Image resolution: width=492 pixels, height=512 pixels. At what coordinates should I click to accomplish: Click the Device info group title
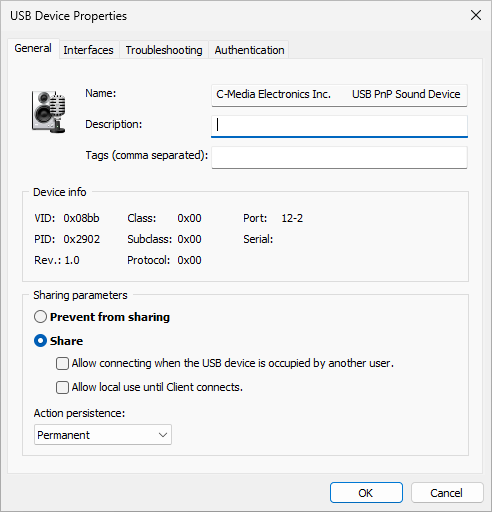point(60,192)
